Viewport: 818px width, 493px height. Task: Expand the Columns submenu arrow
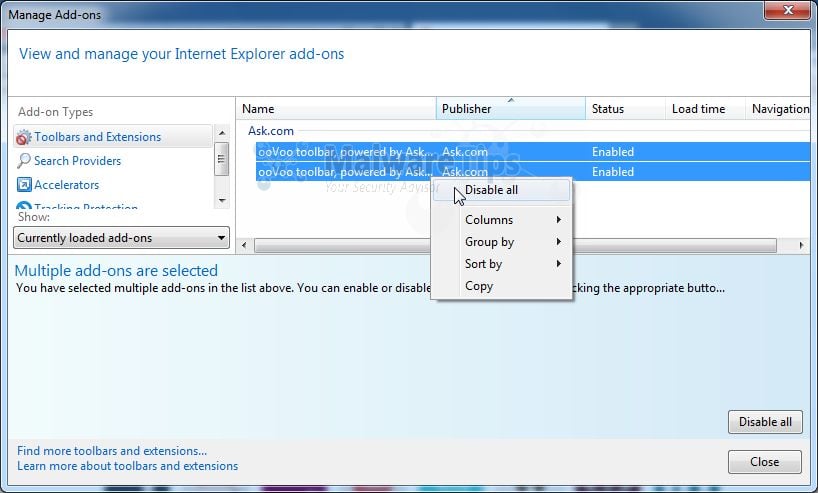(x=559, y=220)
